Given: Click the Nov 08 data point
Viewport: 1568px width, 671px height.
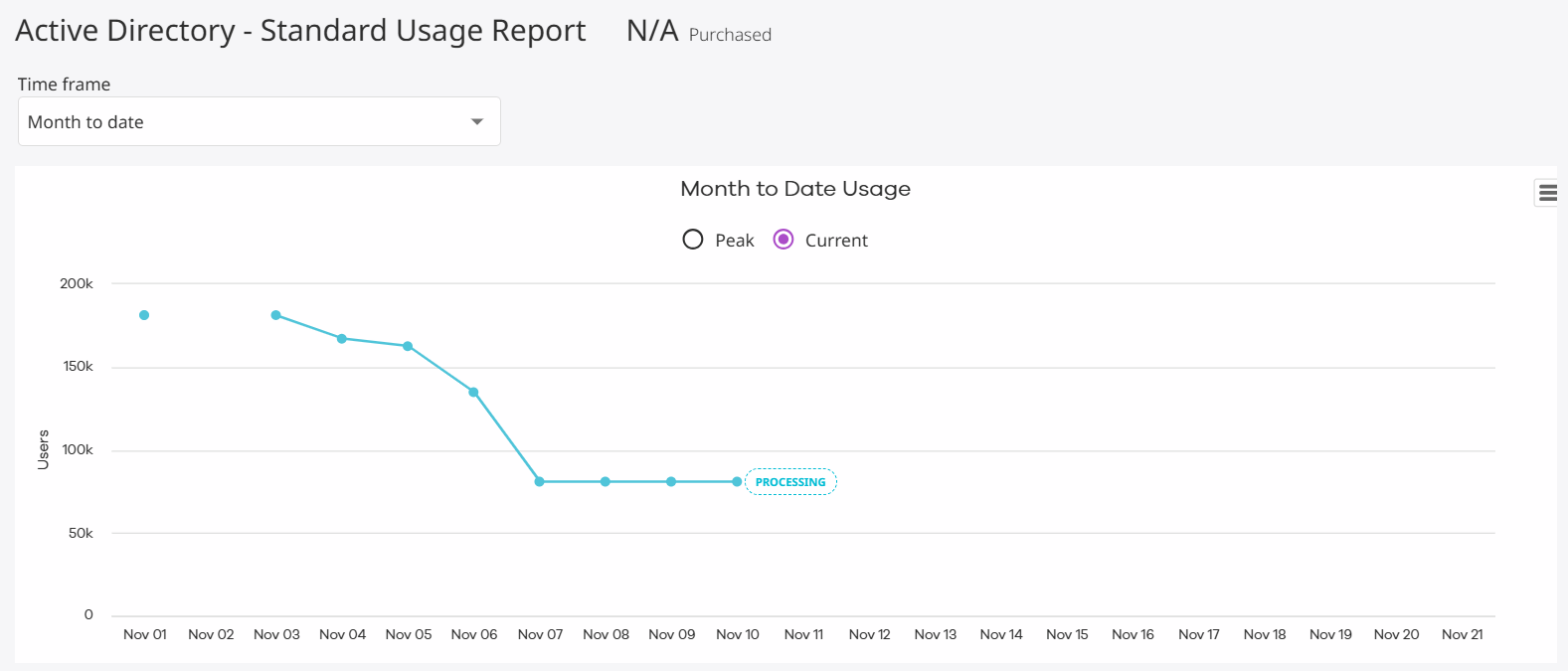Looking at the screenshot, I should [x=606, y=482].
